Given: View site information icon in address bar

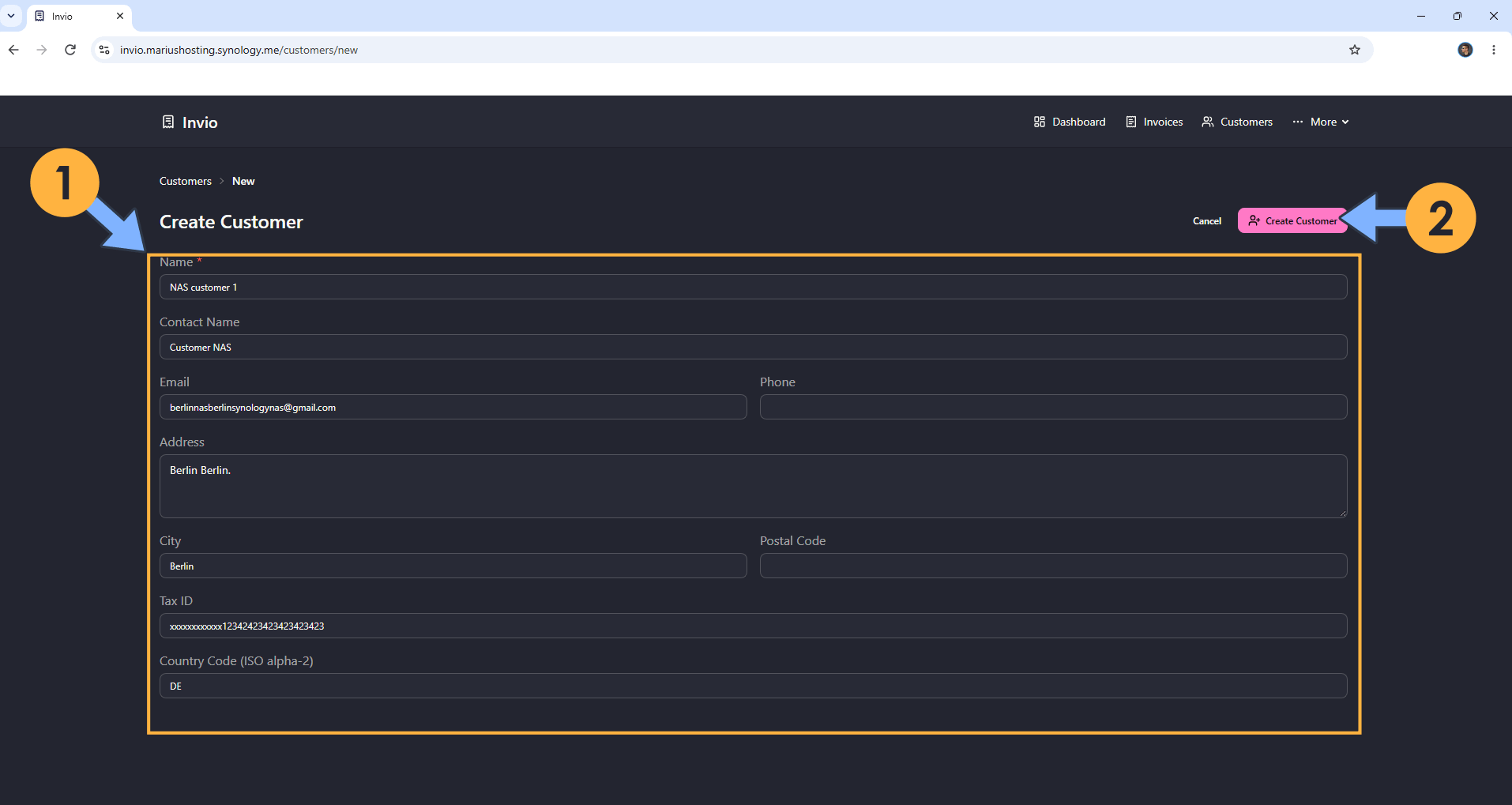Looking at the screenshot, I should [104, 50].
